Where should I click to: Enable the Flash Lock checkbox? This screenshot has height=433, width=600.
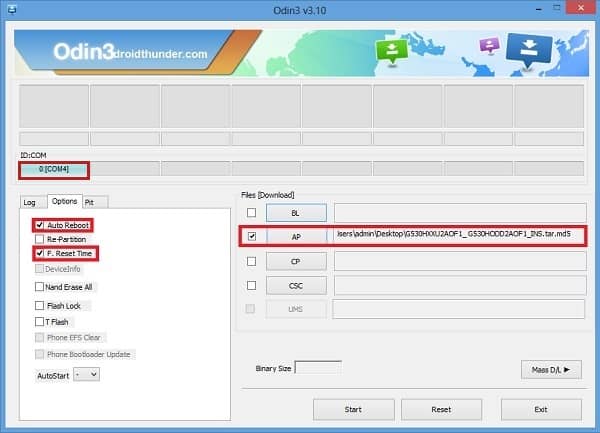(x=39, y=305)
